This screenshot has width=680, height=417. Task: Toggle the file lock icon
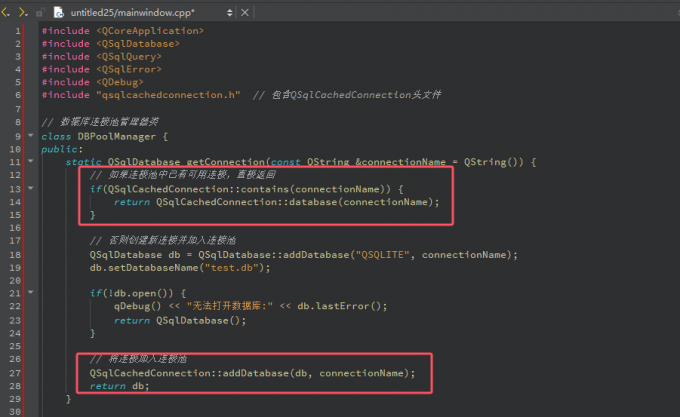pos(39,14)
